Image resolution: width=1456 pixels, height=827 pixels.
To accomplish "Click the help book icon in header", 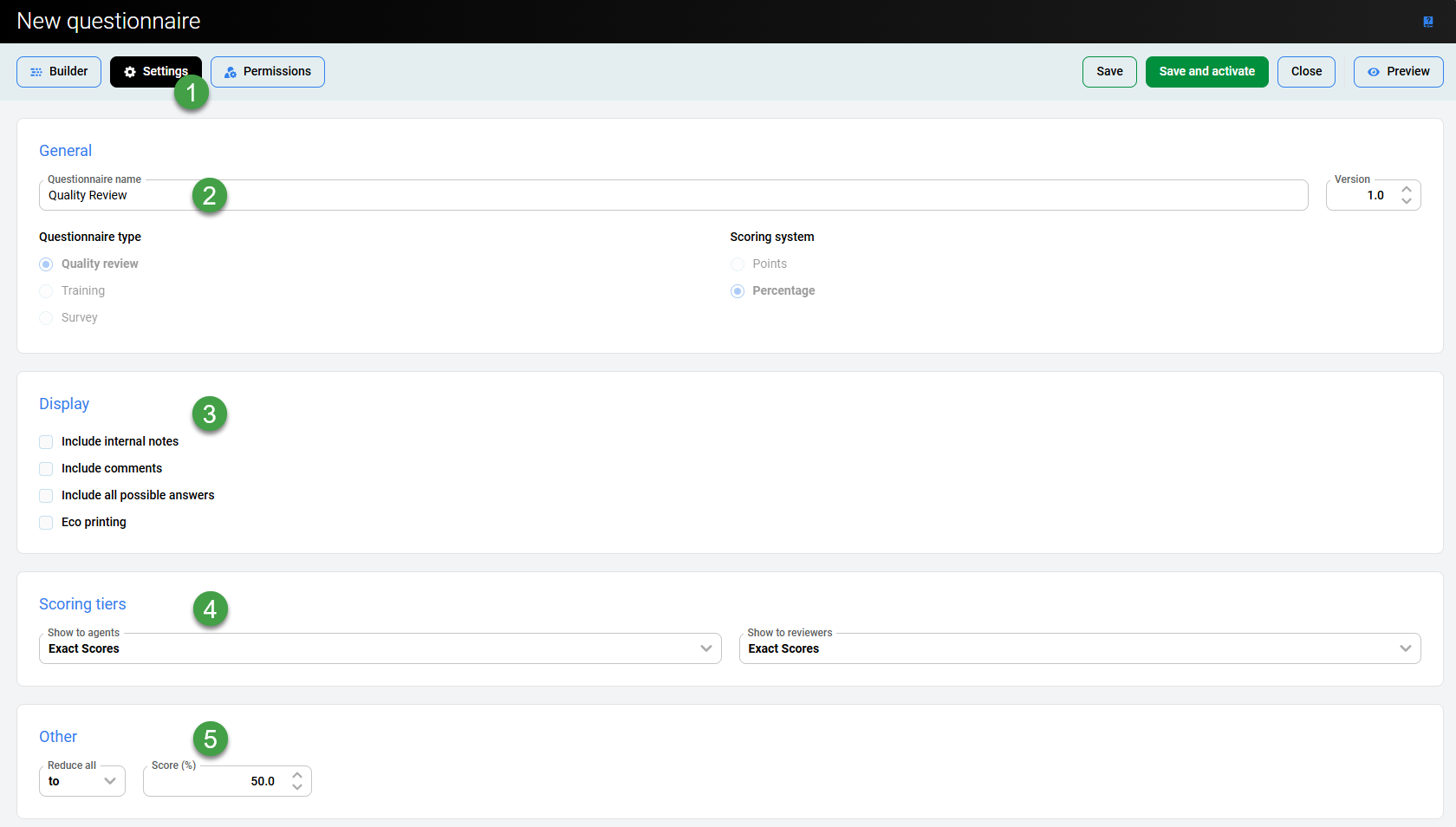I will click(1428, 22).
